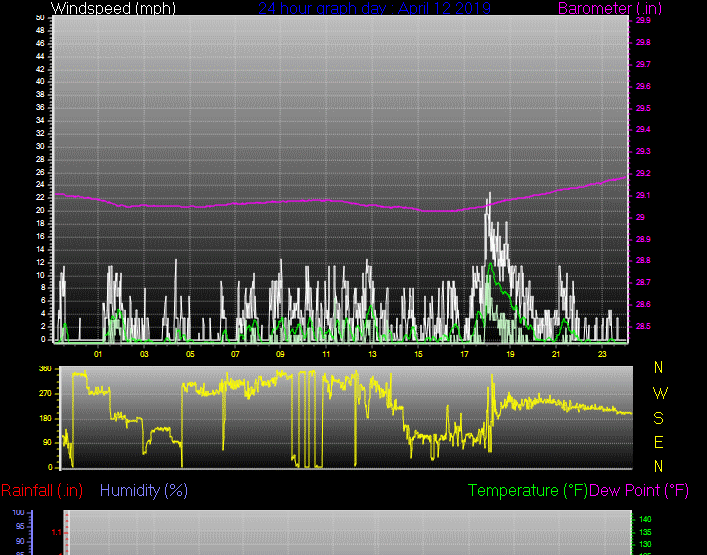Click wind direction axis value 180
The height and width of the screenshot is (555, 707).
coord(45,419)
